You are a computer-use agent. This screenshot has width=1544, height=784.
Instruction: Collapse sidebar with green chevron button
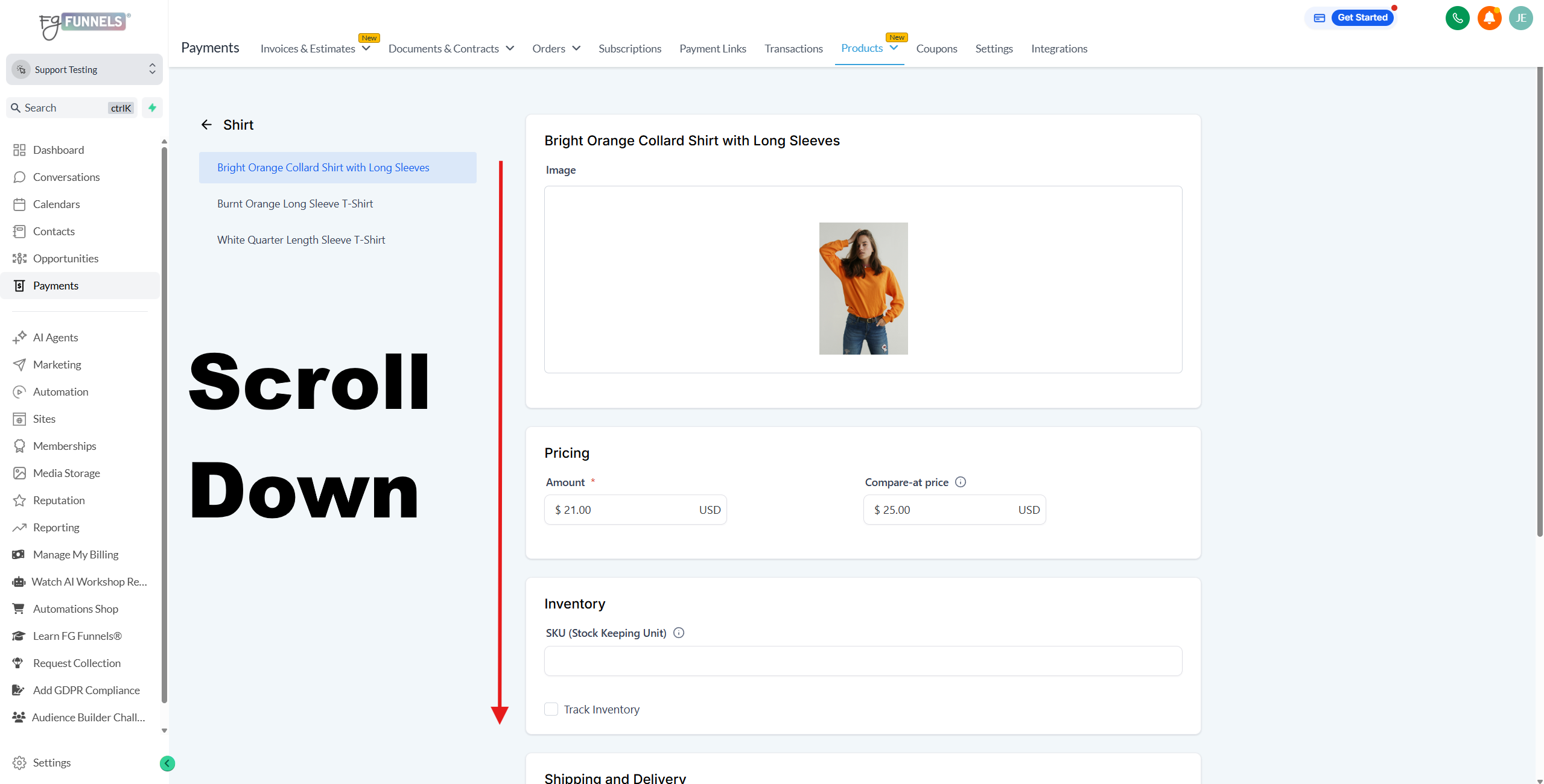click(x=167, y=763)
